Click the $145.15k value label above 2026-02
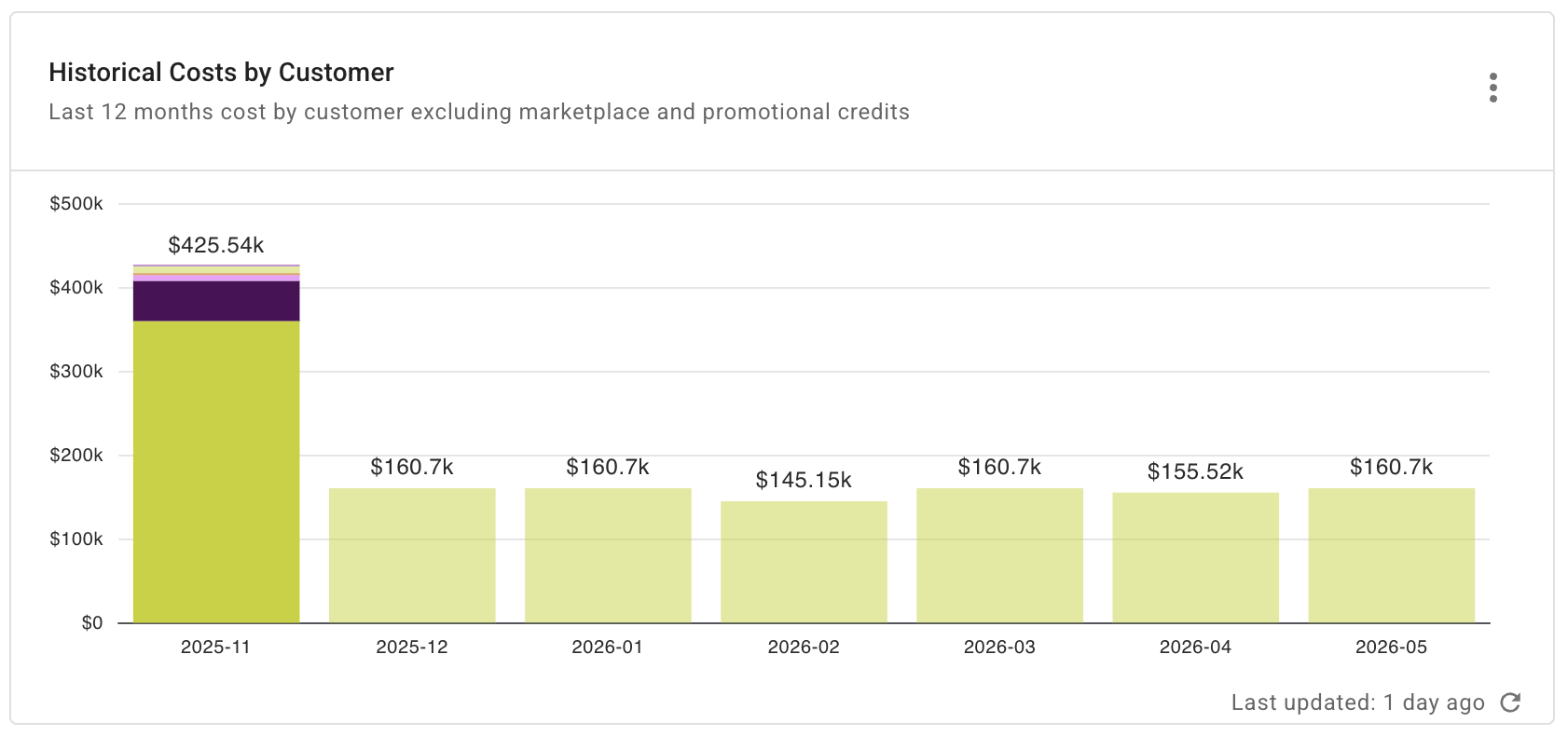The width and height of the screenshot is (1568, 736). [804, 480]
